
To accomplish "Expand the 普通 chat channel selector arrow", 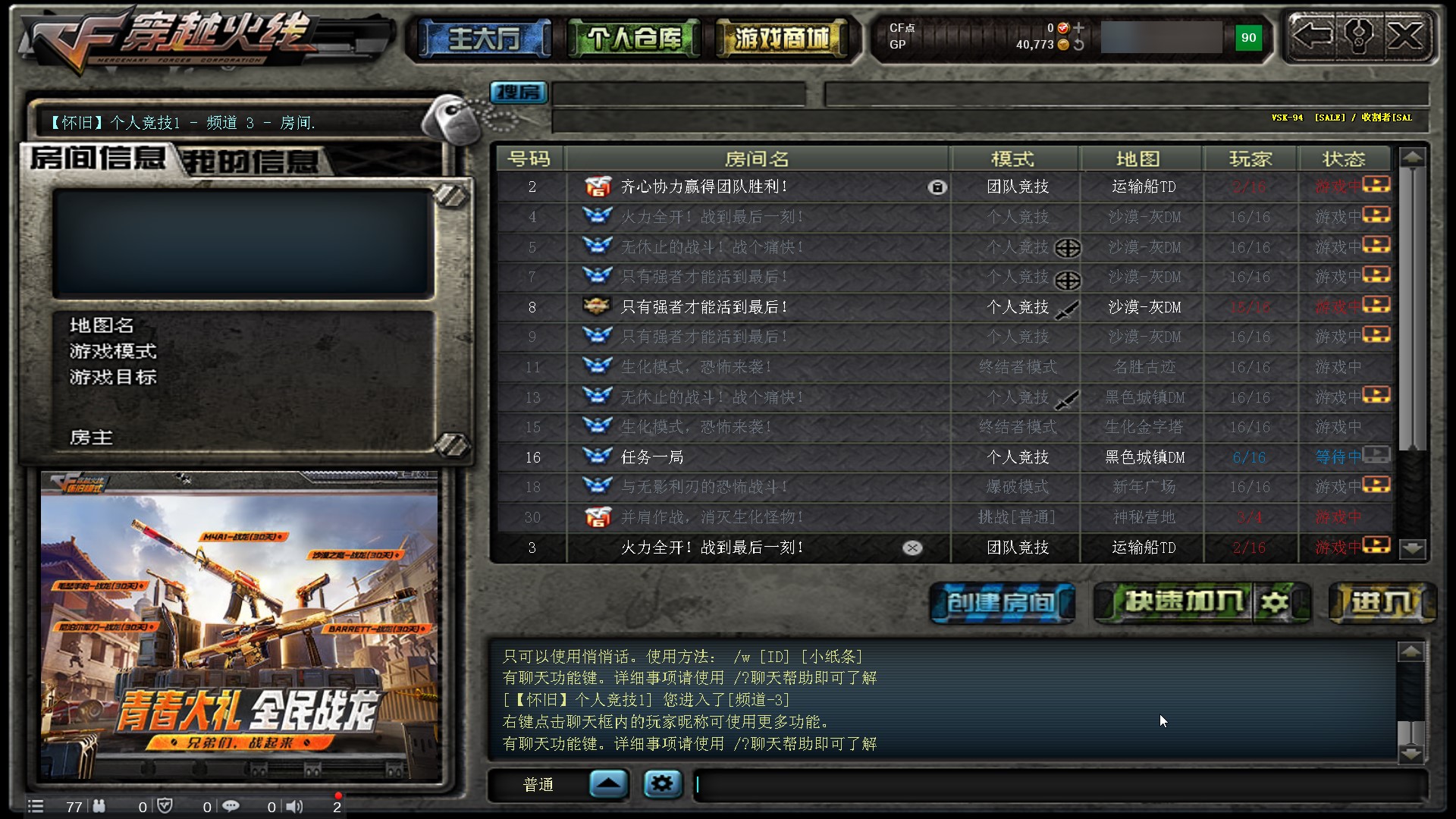I will tap(608, 783).
